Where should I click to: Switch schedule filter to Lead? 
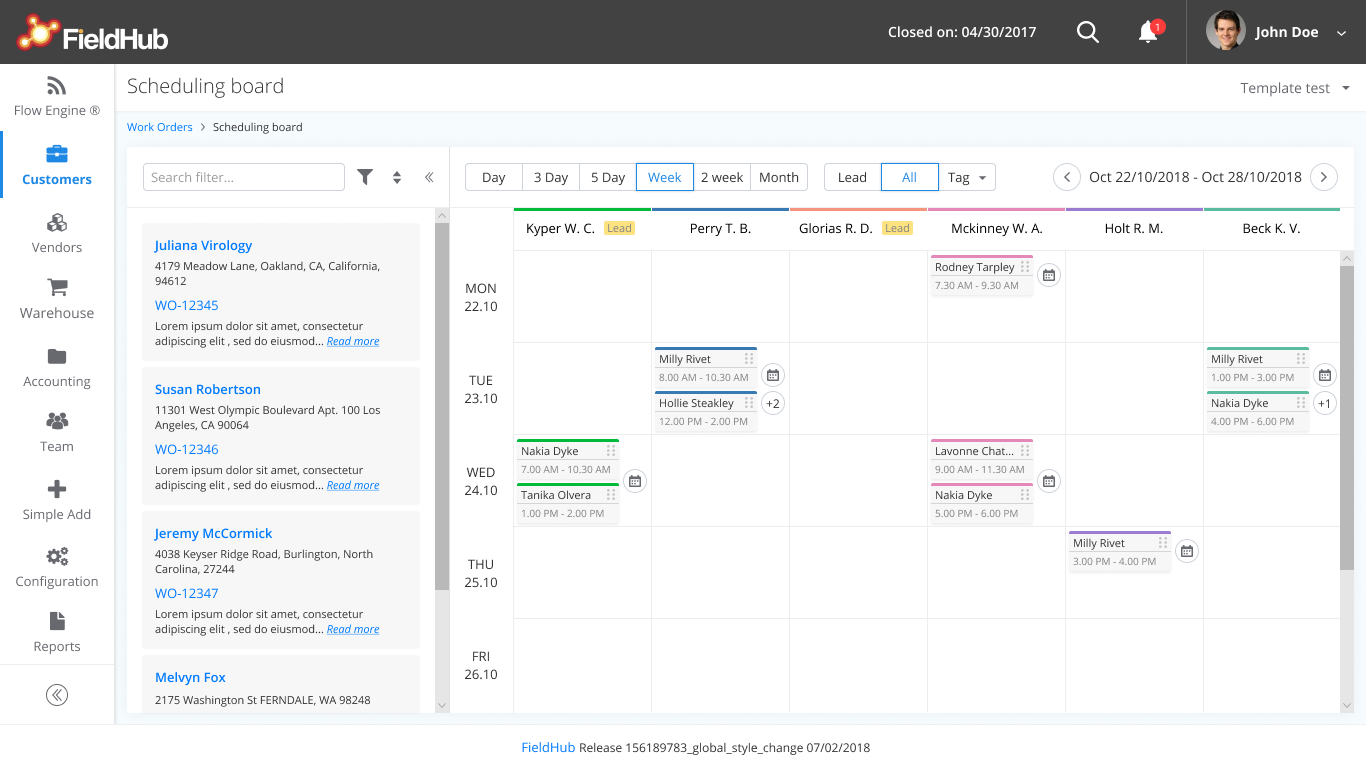click(x=851, y=176)
